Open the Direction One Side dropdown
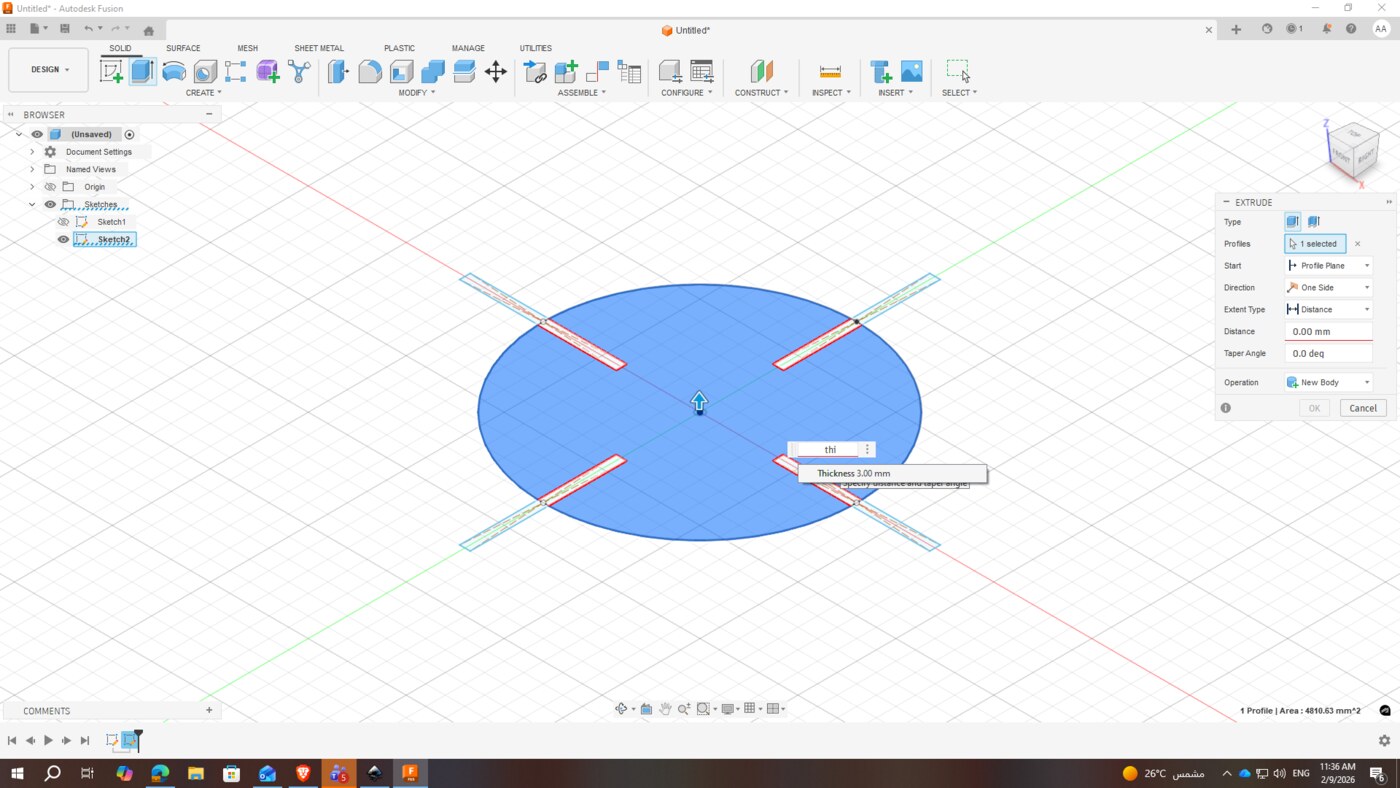 pos(1328,288)
